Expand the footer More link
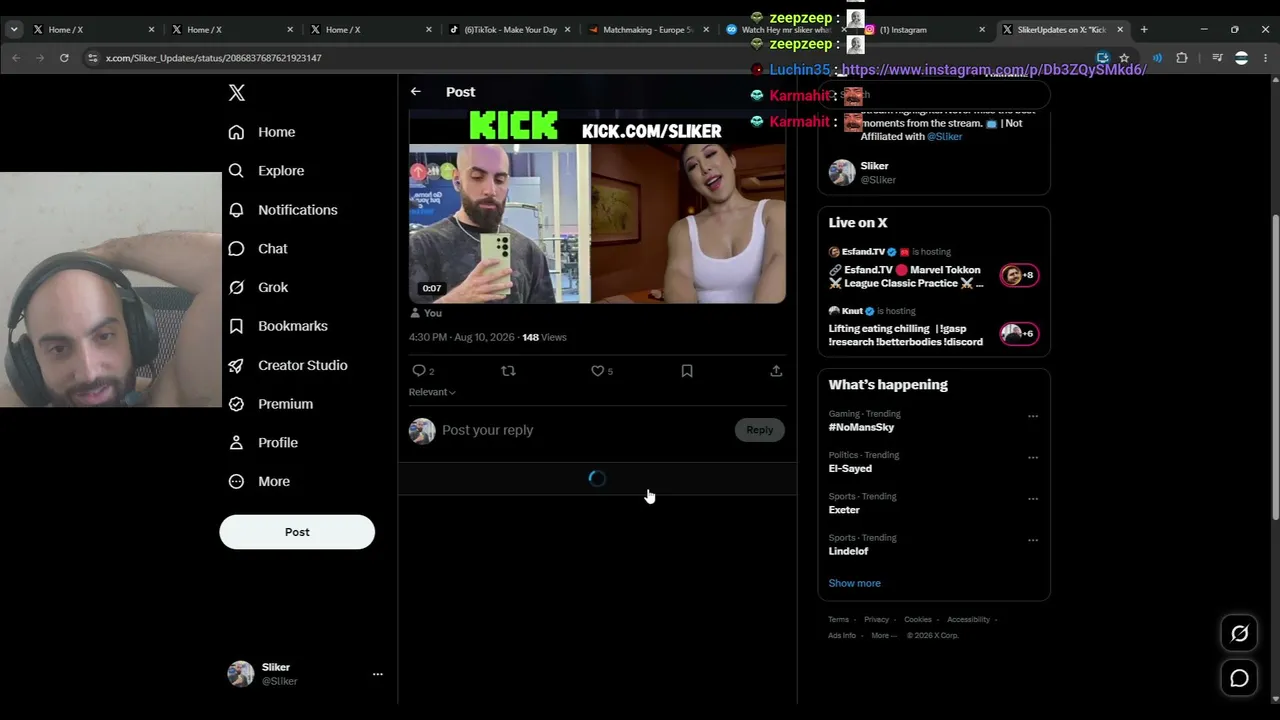Viewport: 1280px width, 720px height. click(882, 636)
